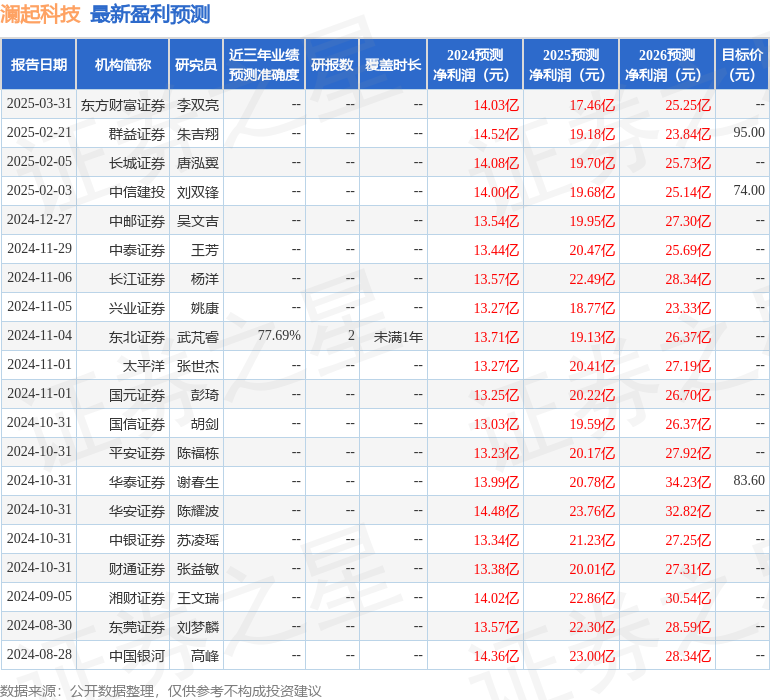The width and height of the screenshot is (770, 700).
Task: Select researcher 苏凌瑶 cell
Action: point(198,540)
